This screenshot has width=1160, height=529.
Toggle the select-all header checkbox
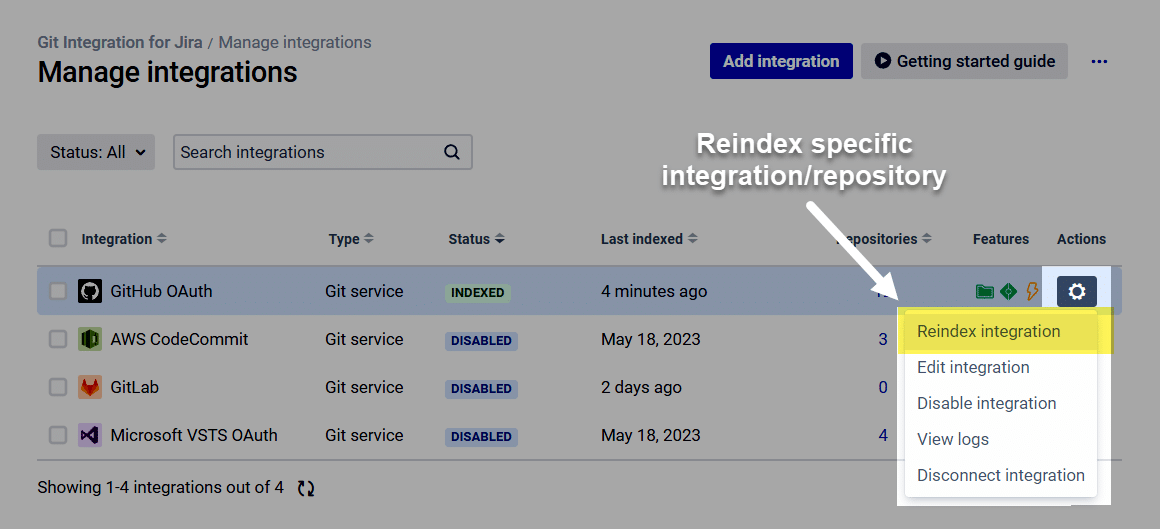[58, 238]
